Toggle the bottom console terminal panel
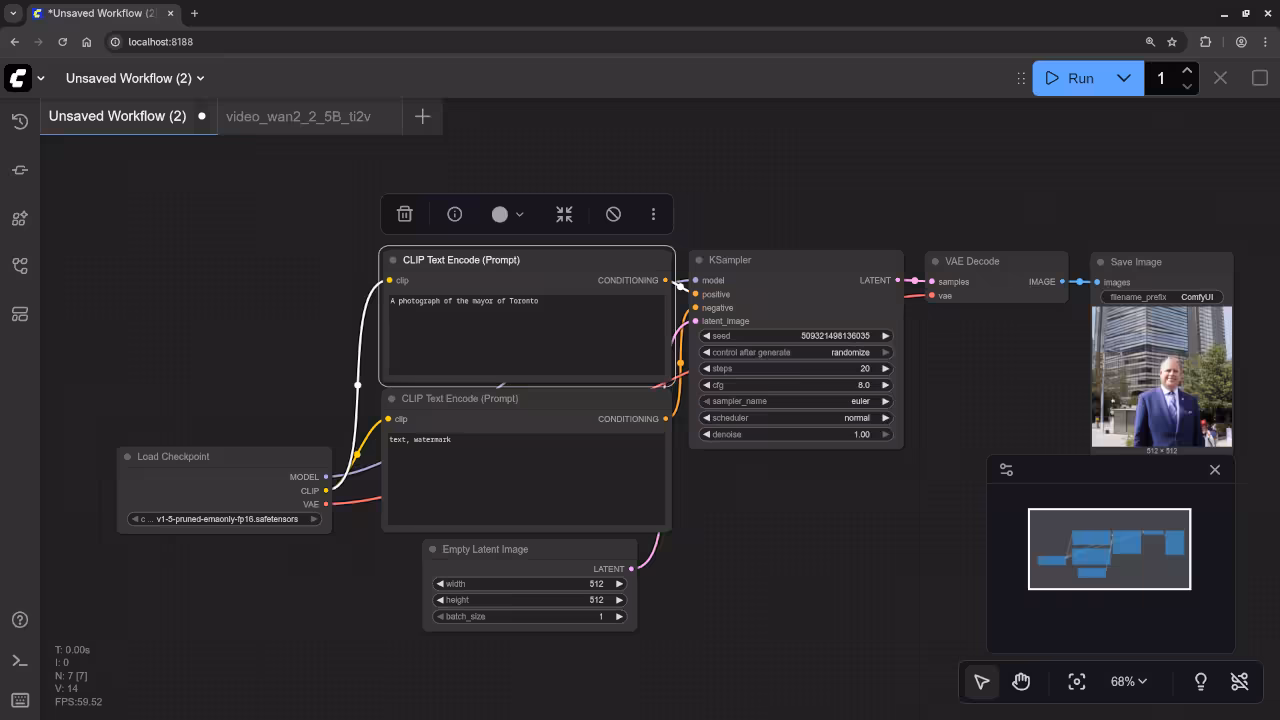1280x720 pixels. coord(19,660)
